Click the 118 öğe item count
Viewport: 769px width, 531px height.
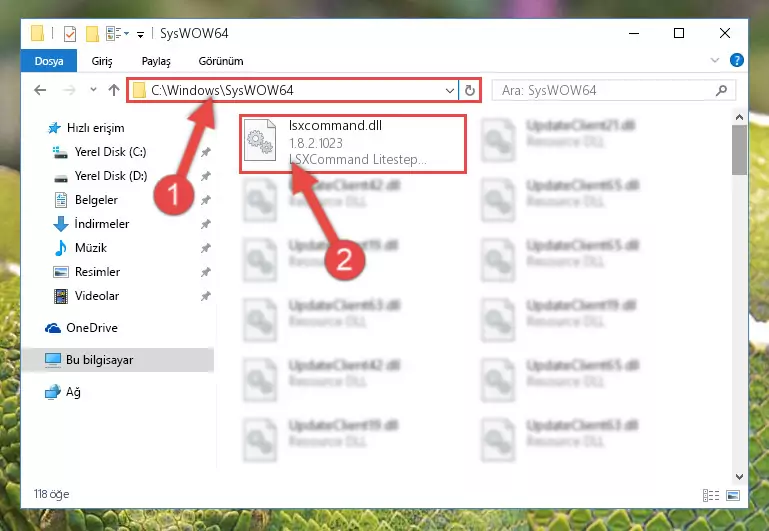51,494
